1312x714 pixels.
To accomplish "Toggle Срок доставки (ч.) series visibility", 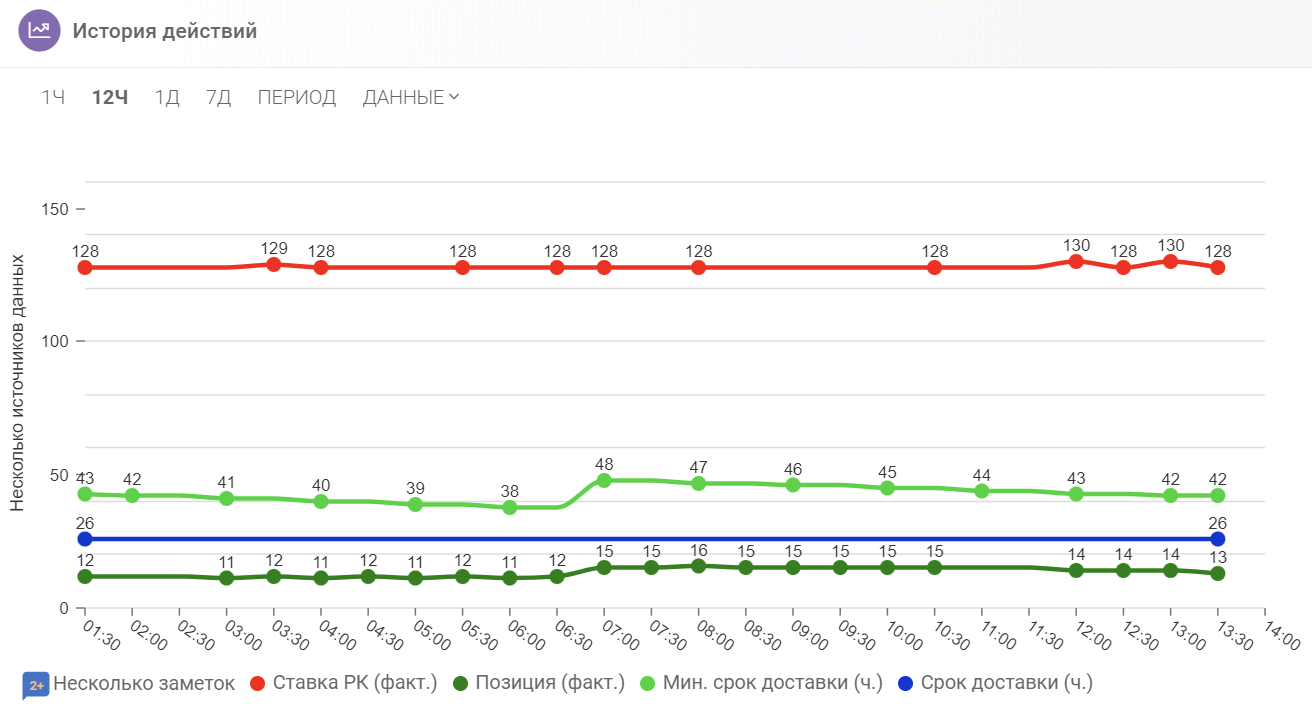I will [1006, 684].
